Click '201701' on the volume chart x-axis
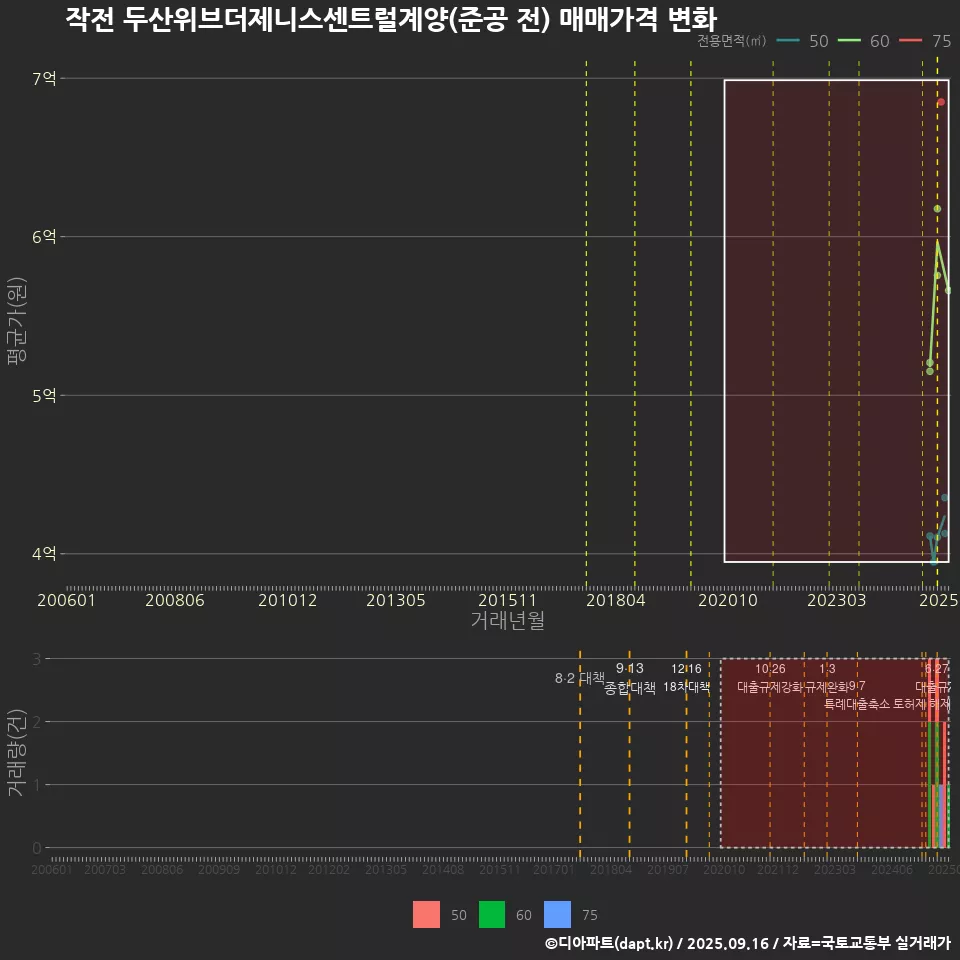This screenshot has height=960, width=960. click(553, 869)
